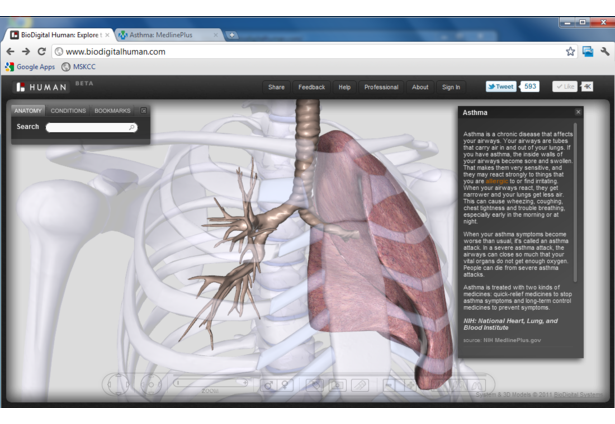Screen dimensions: 615x424
Task: Open a new browser tab
Action: 232,35
